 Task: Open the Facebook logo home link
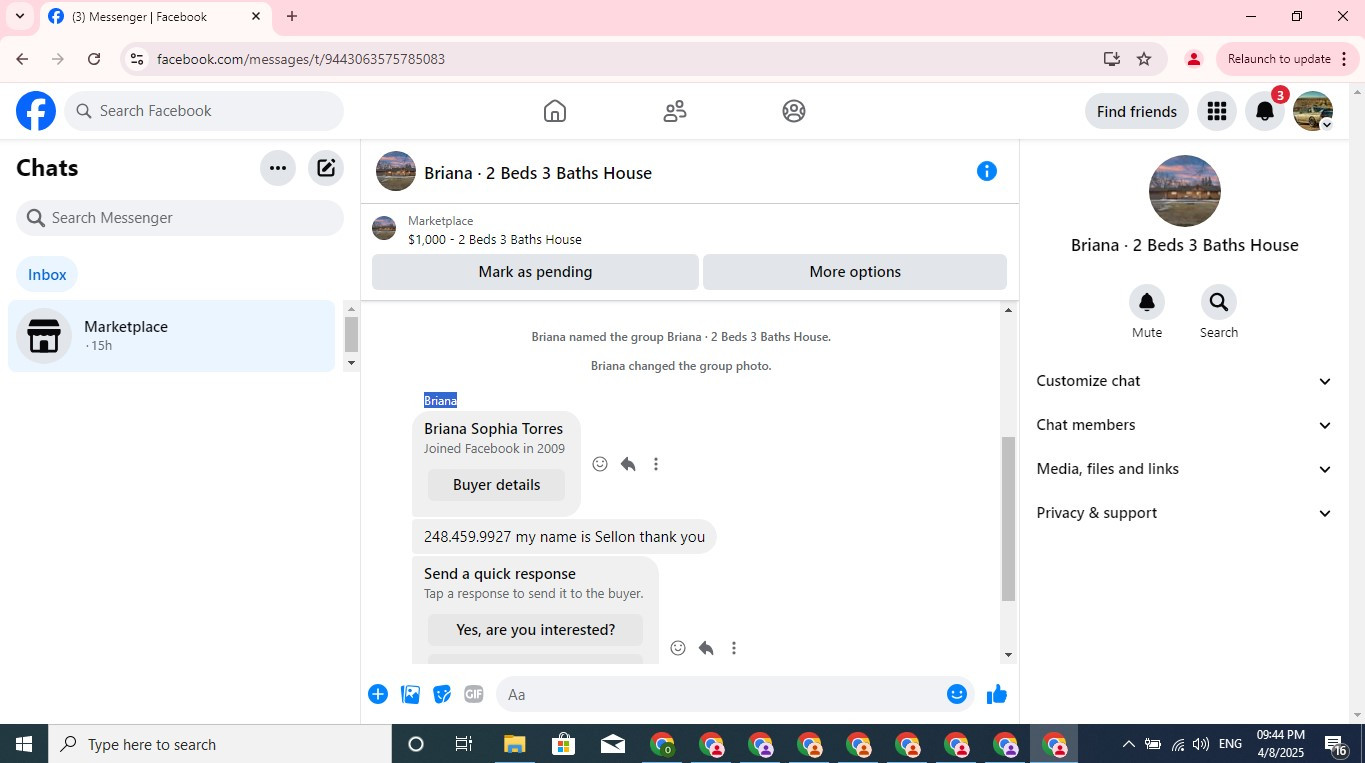coord(36,111)
